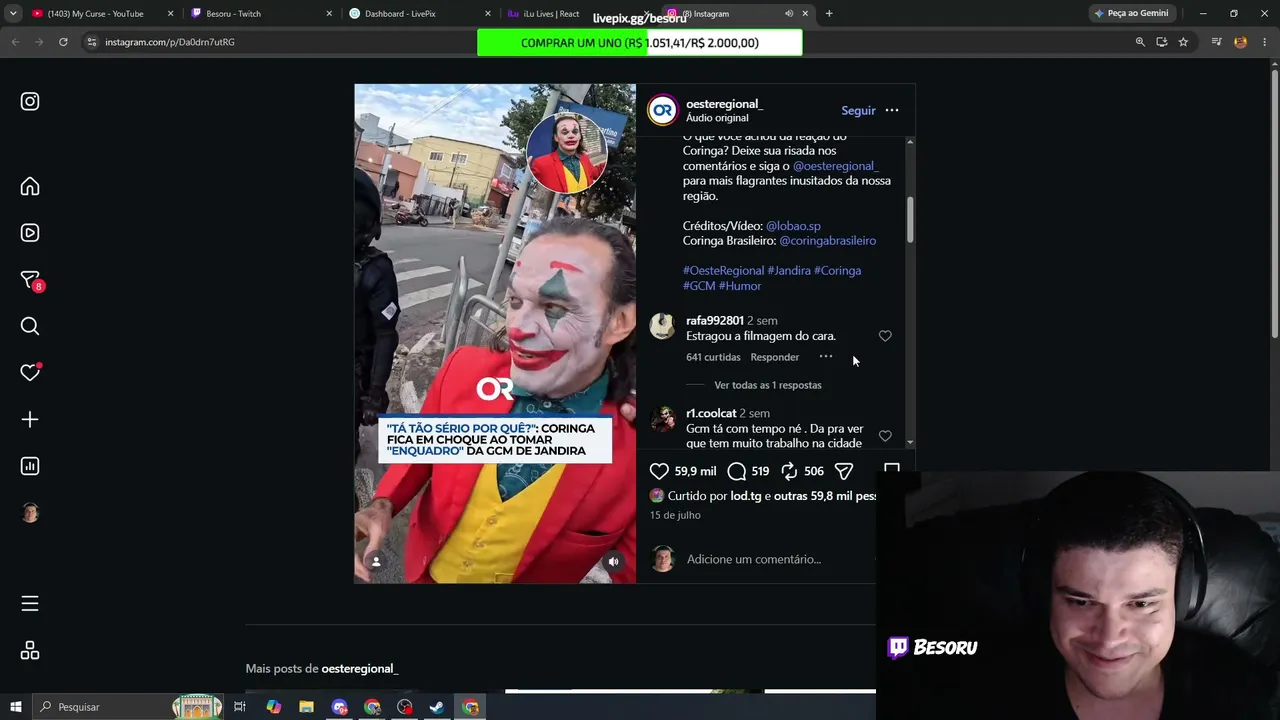The image size is (1280, 720).
Task: Open the #Coringa hashtag
Action: click(x=837, y=271)
